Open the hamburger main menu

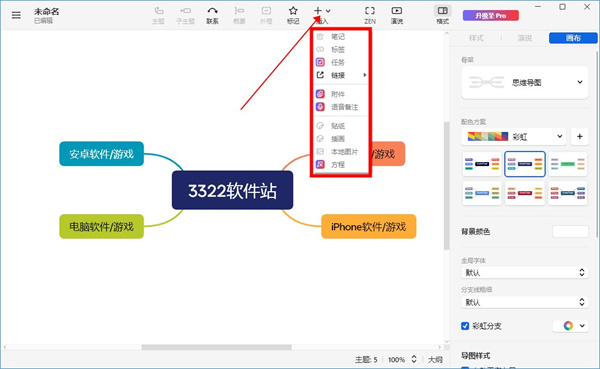point(16,15)
